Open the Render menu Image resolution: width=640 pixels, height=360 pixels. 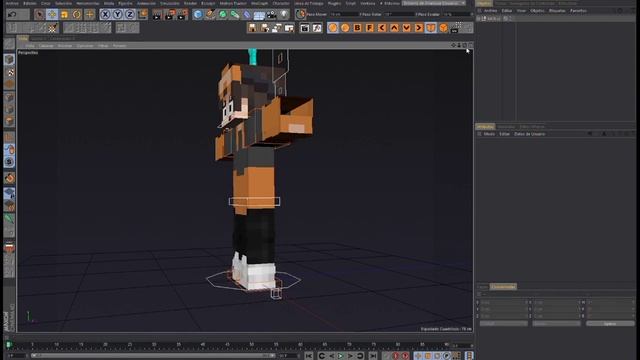click(190, 3)
